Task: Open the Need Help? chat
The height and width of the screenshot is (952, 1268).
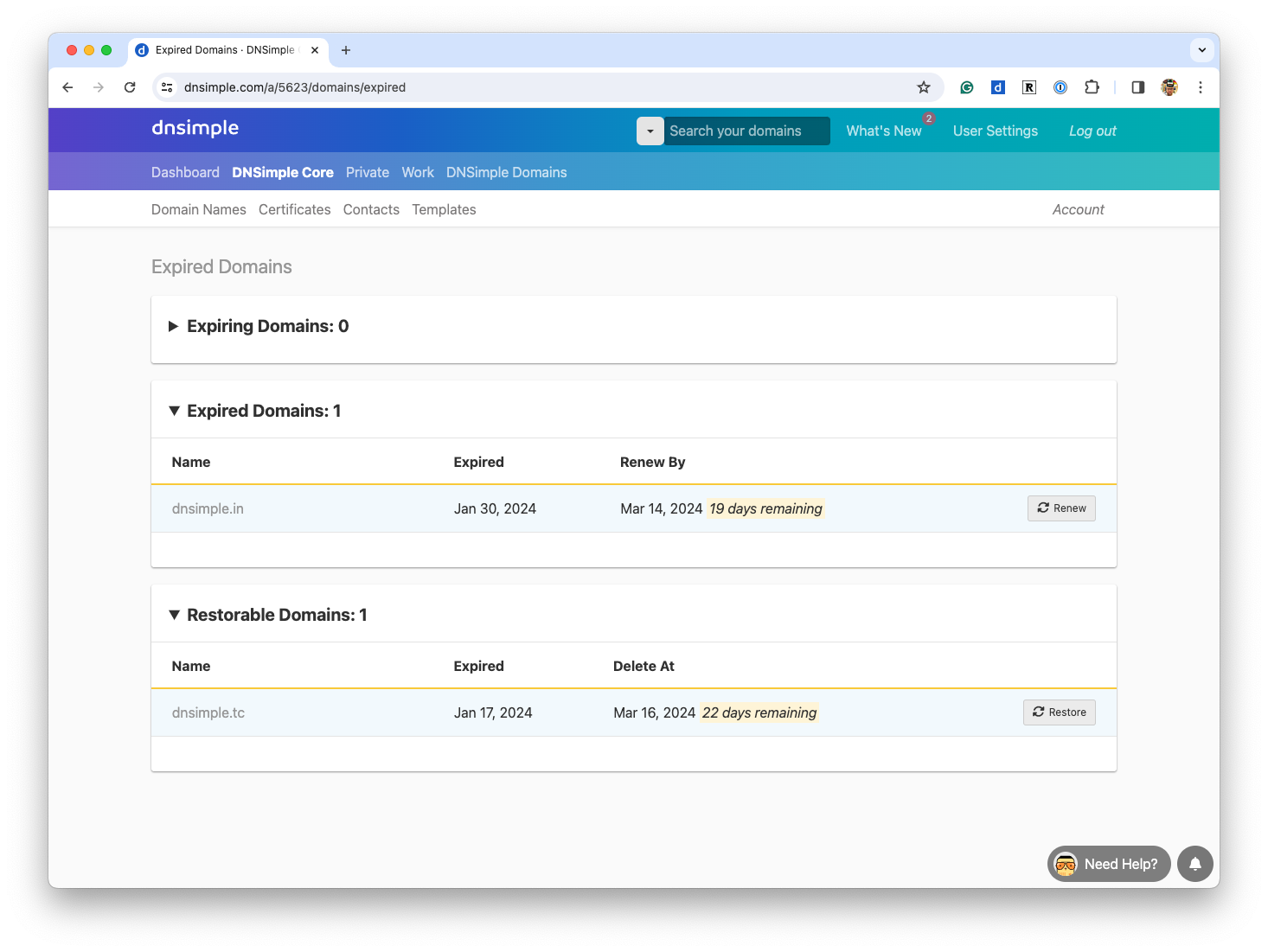Action: 1109,864
